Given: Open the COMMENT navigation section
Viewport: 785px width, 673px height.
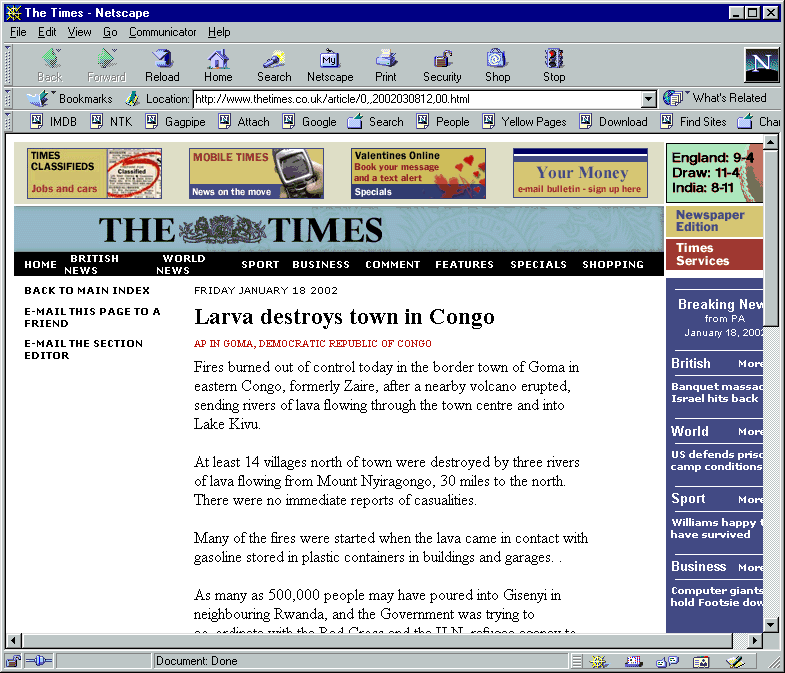Looking at the screenshot, I should (392, 264).
